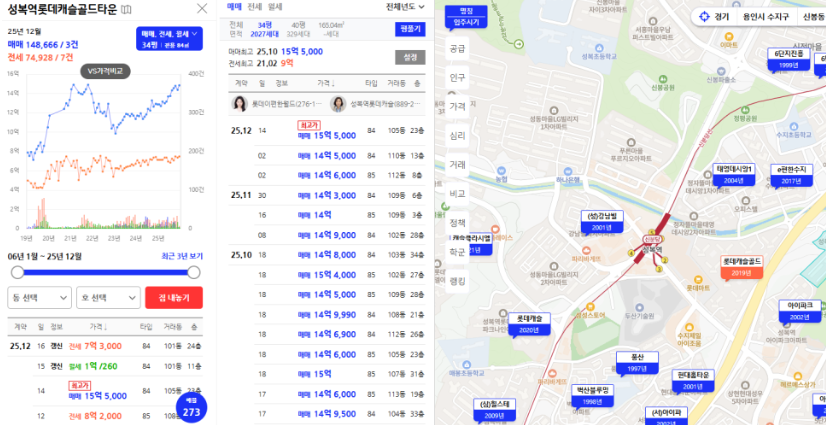The image size is (826, 425).
Task: Click the 농협 bank icon on the map
Action: [500, 171]
